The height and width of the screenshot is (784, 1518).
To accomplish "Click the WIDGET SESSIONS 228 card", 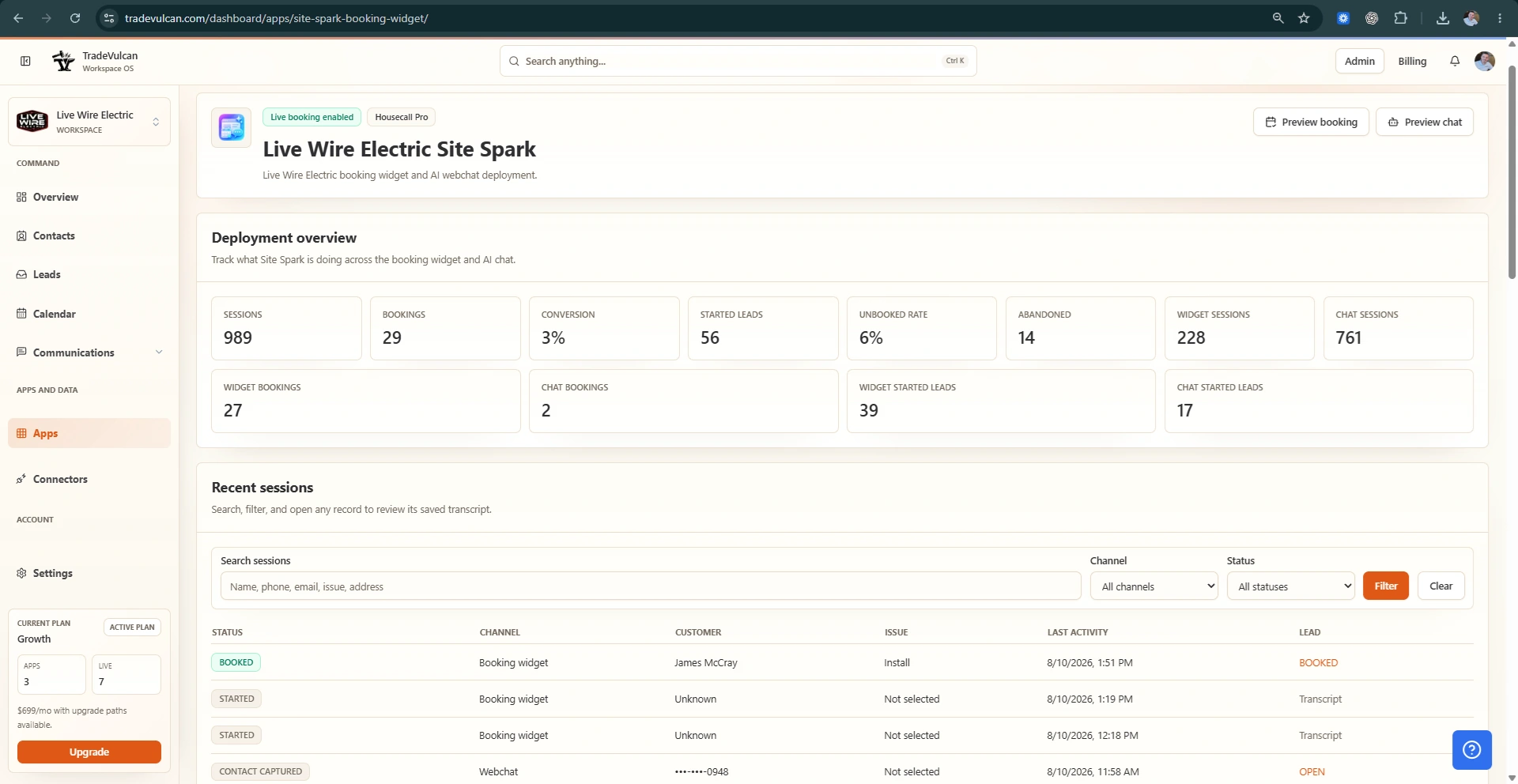I will (1240, 328).
